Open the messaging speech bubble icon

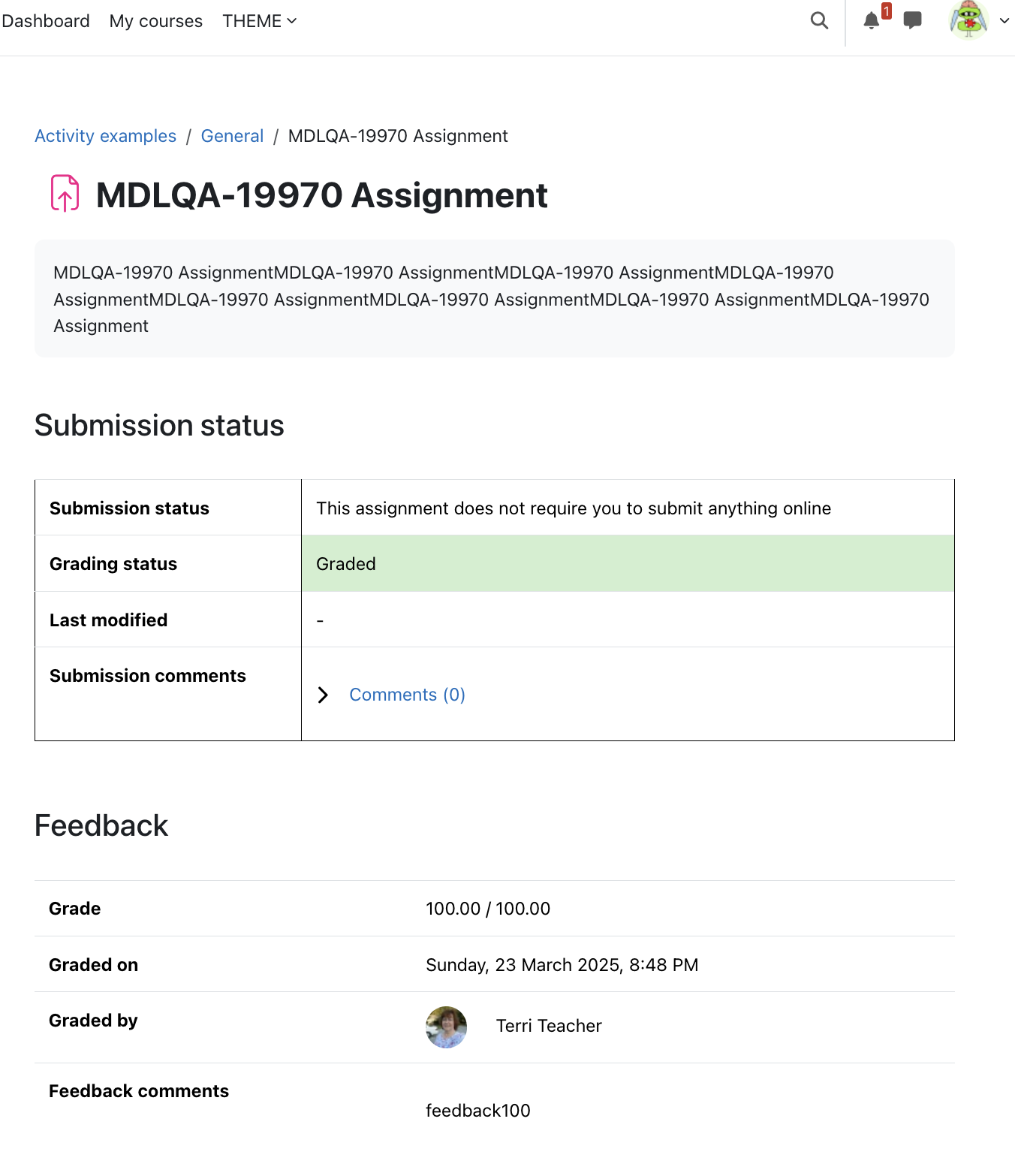coord(912,21)
